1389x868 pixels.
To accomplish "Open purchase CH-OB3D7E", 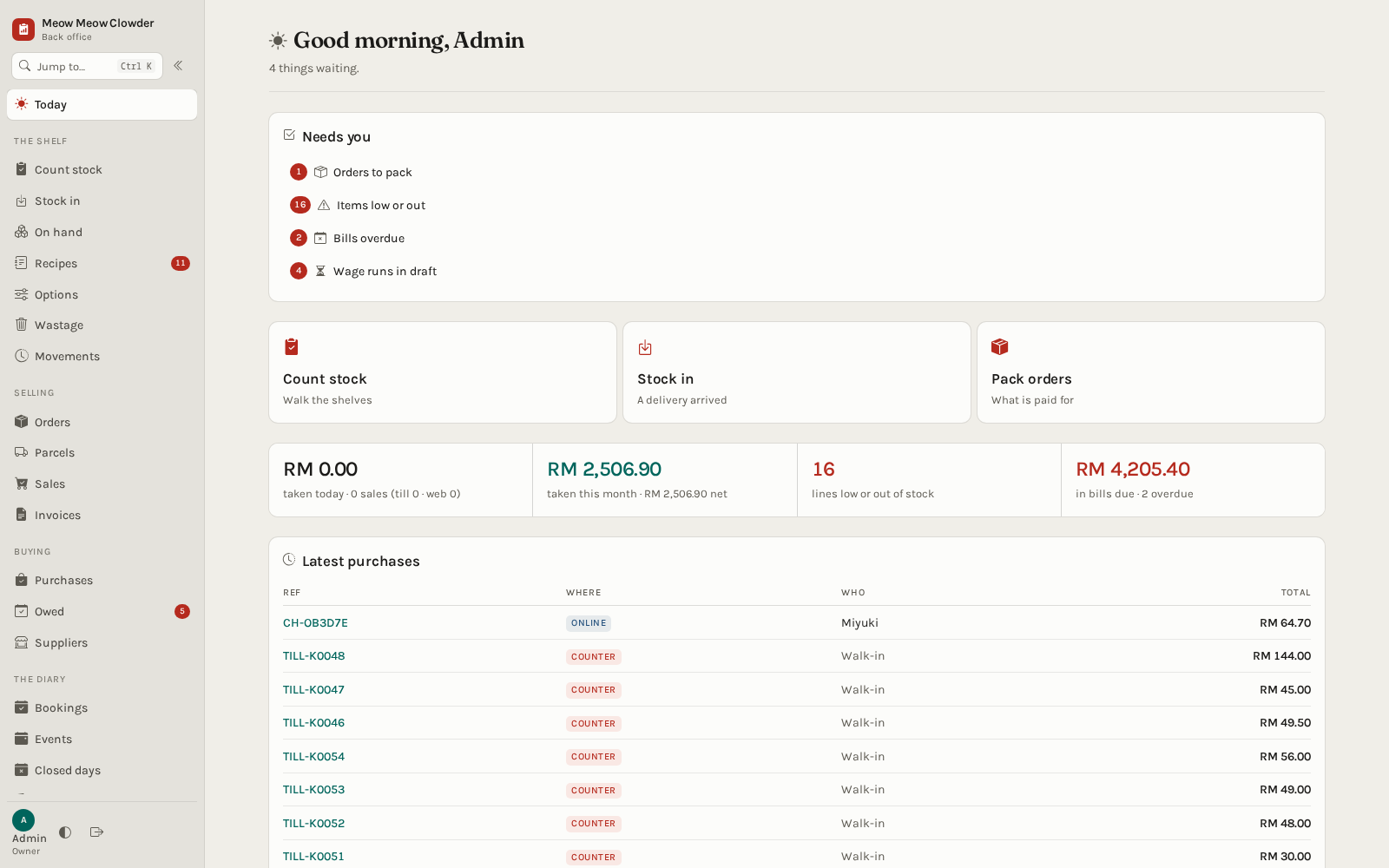I will (x=315, y=623).
